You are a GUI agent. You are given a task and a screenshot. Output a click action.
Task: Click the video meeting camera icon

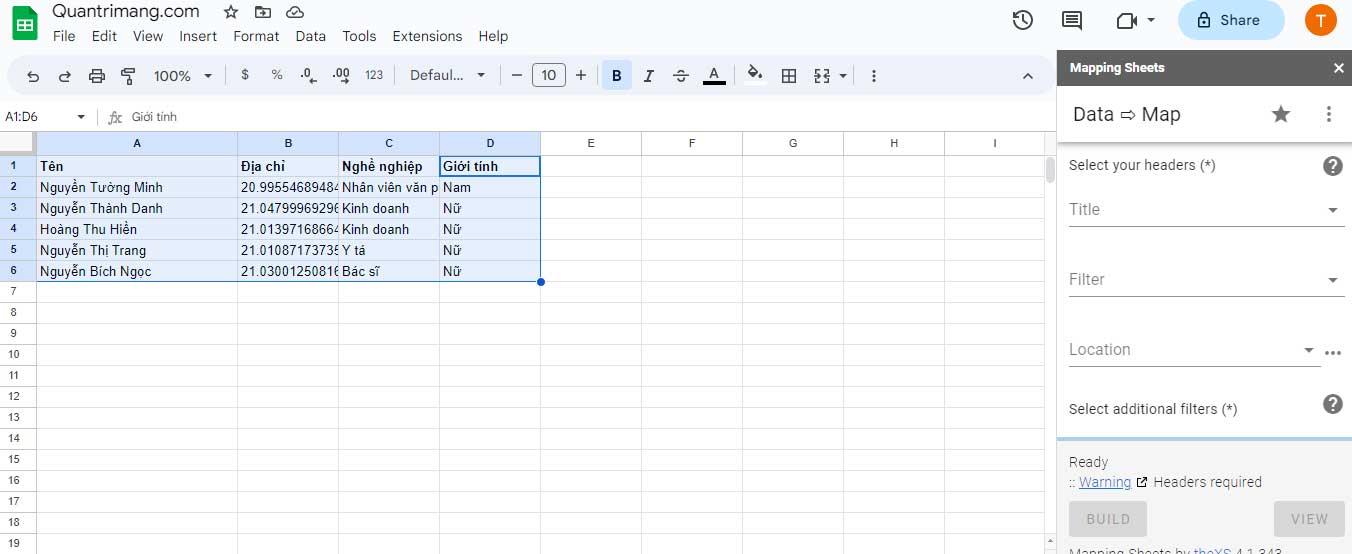coord(1126,20)
